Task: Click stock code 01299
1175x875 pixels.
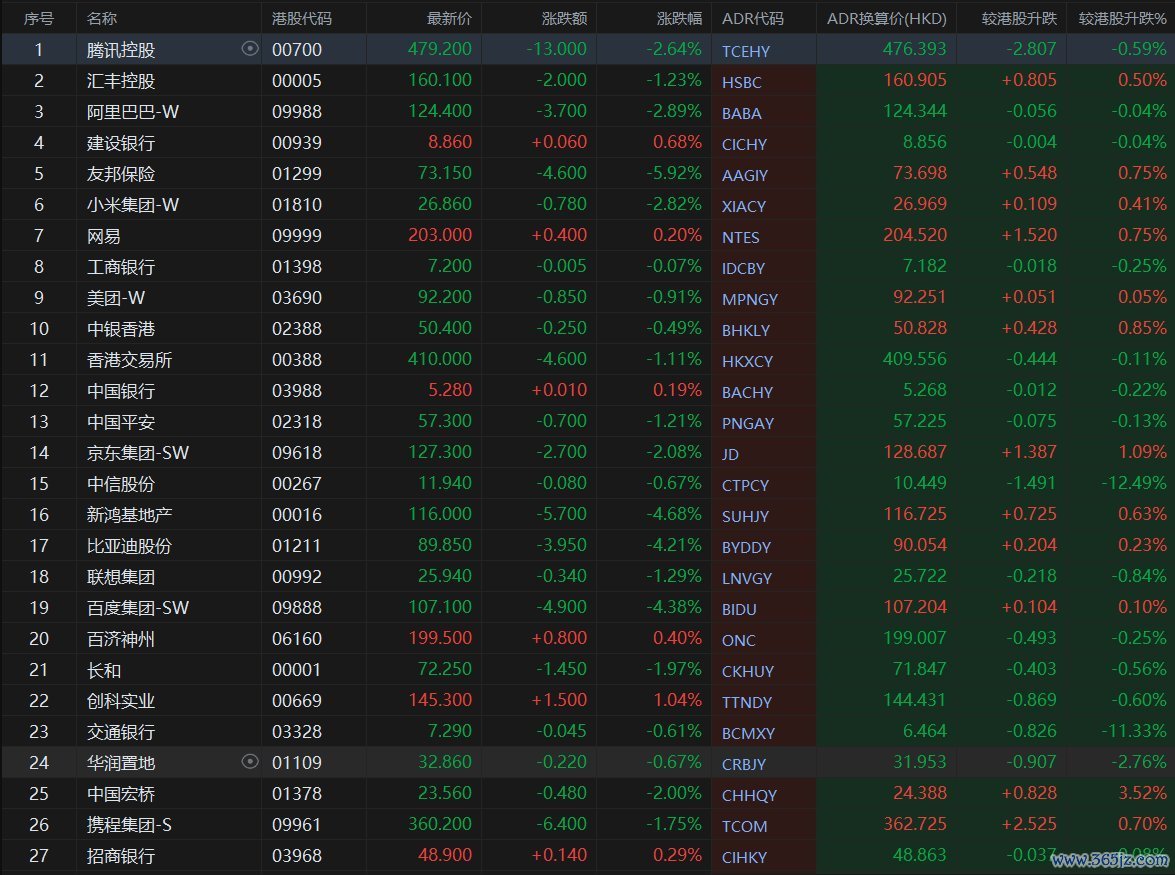Action: point(297,174)
